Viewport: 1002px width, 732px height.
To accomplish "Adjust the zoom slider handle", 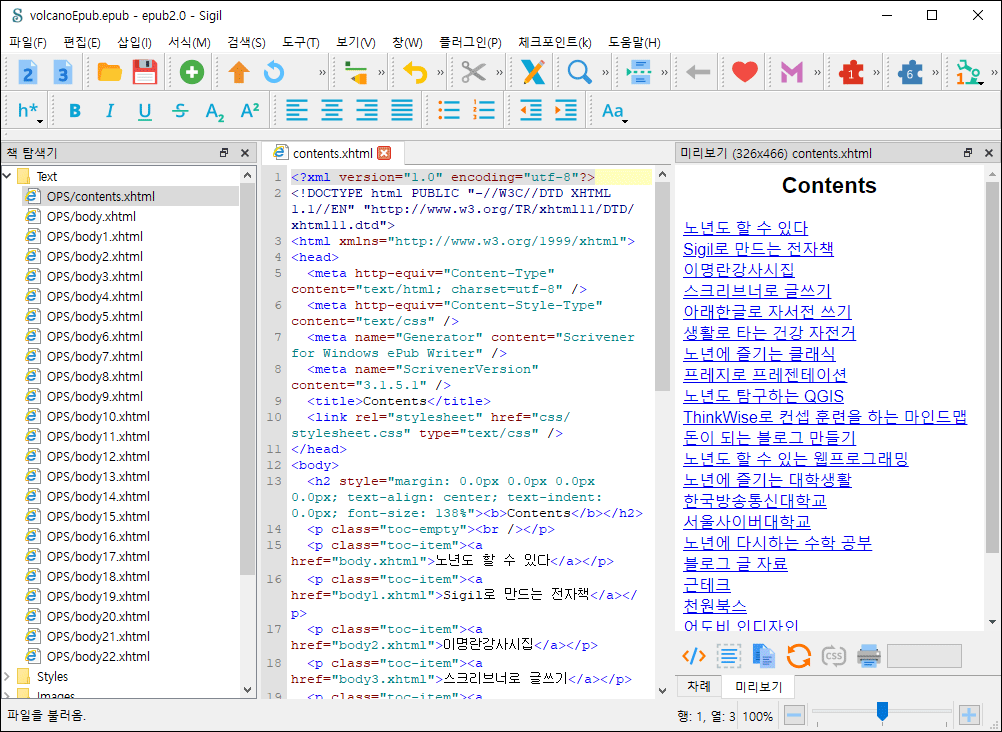I will (882, 711).
